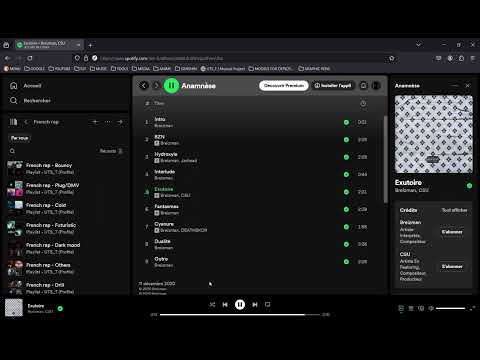Click the Découvrir Premium button

284,86
